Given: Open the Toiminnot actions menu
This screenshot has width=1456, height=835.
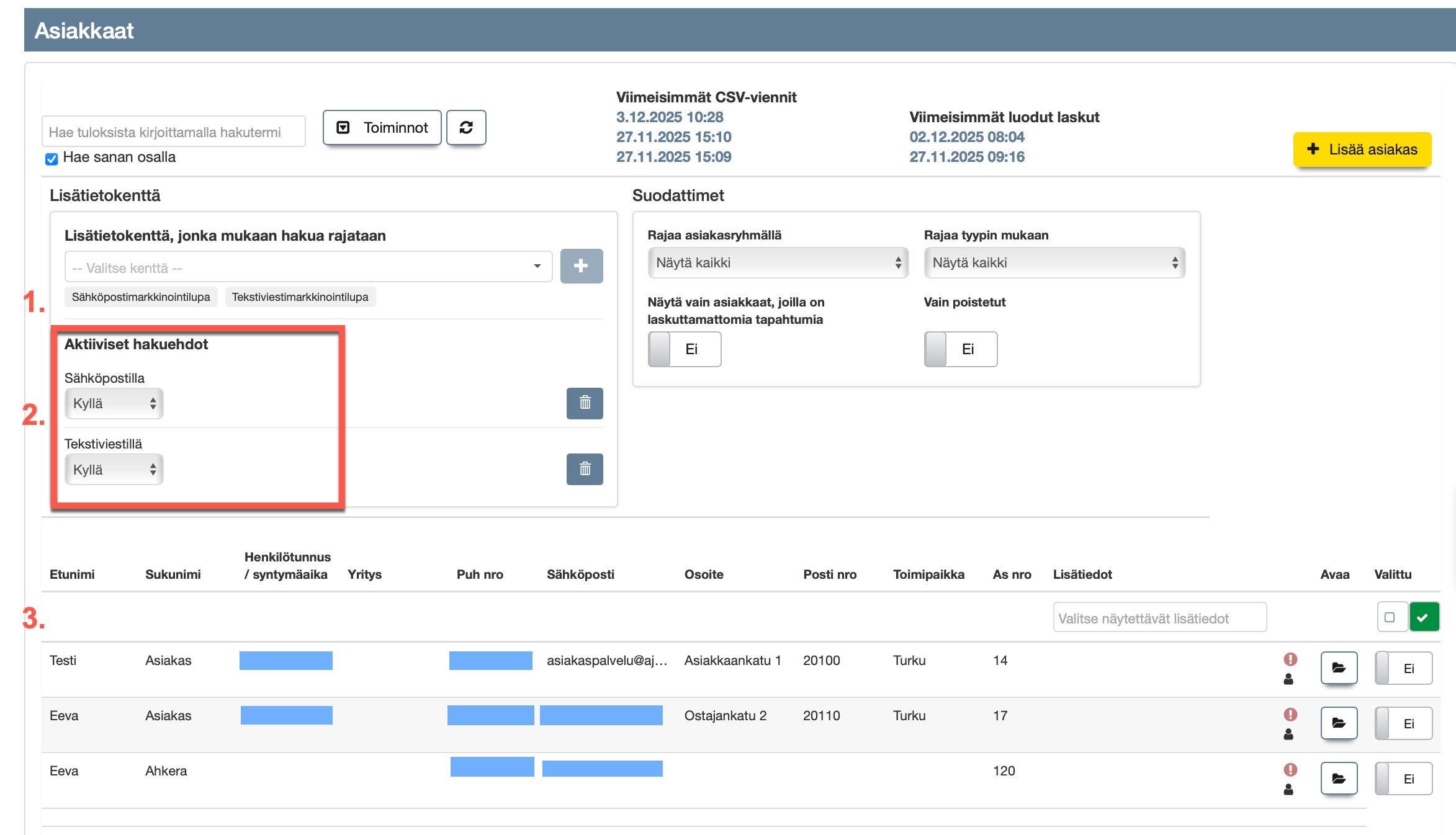Looking at the screenshot, I should [382, 128].
